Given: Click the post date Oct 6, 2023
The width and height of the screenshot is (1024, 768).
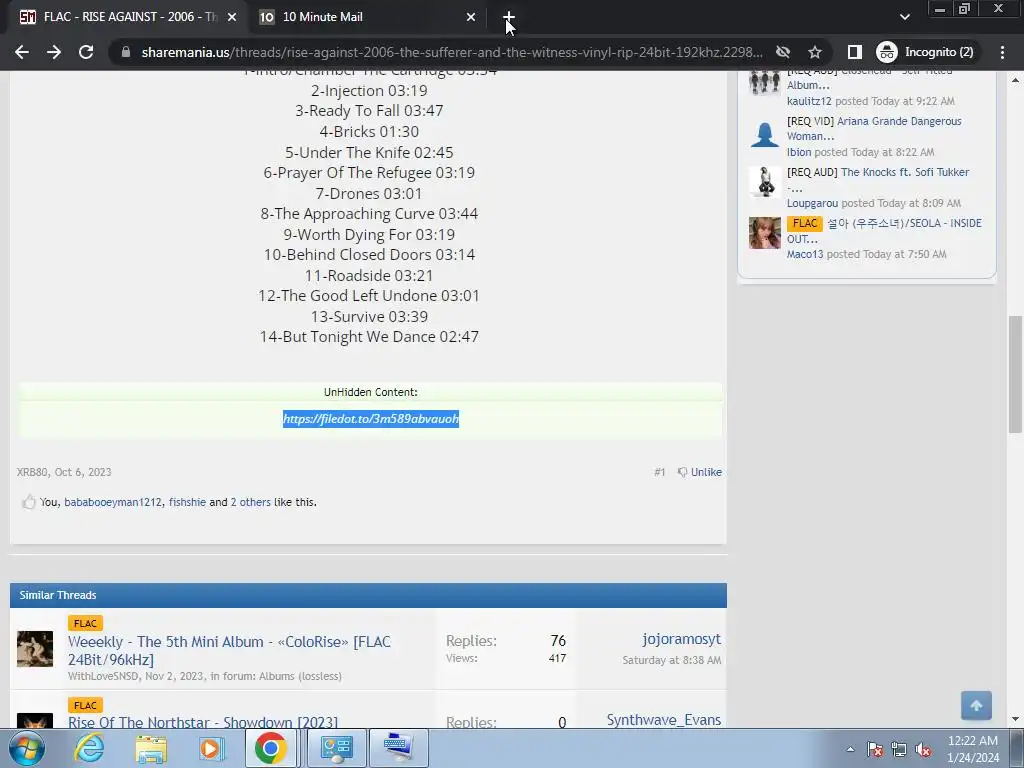Looking at the screenshot, I should (83, 472).
